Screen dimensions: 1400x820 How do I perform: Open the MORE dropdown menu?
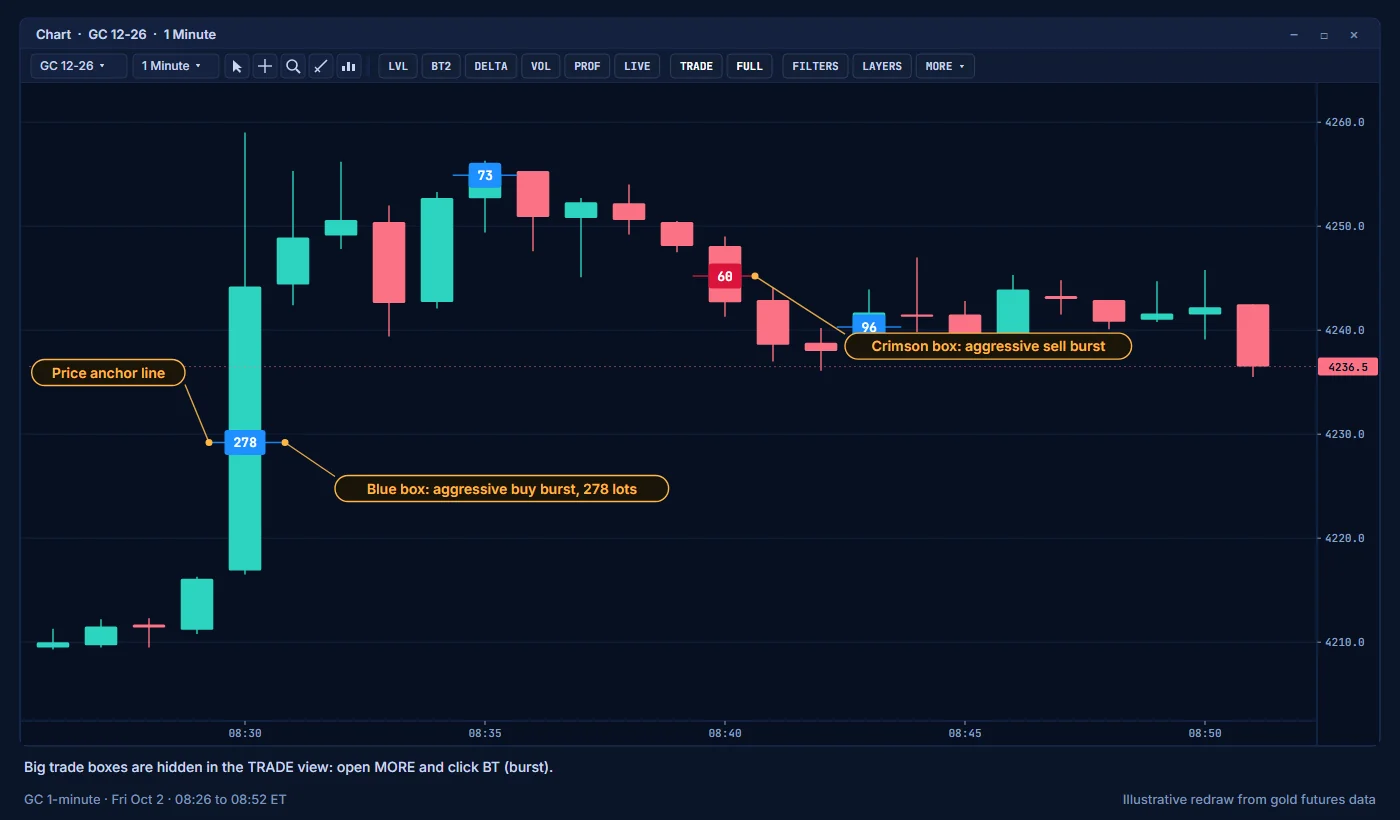click(945, 66)
